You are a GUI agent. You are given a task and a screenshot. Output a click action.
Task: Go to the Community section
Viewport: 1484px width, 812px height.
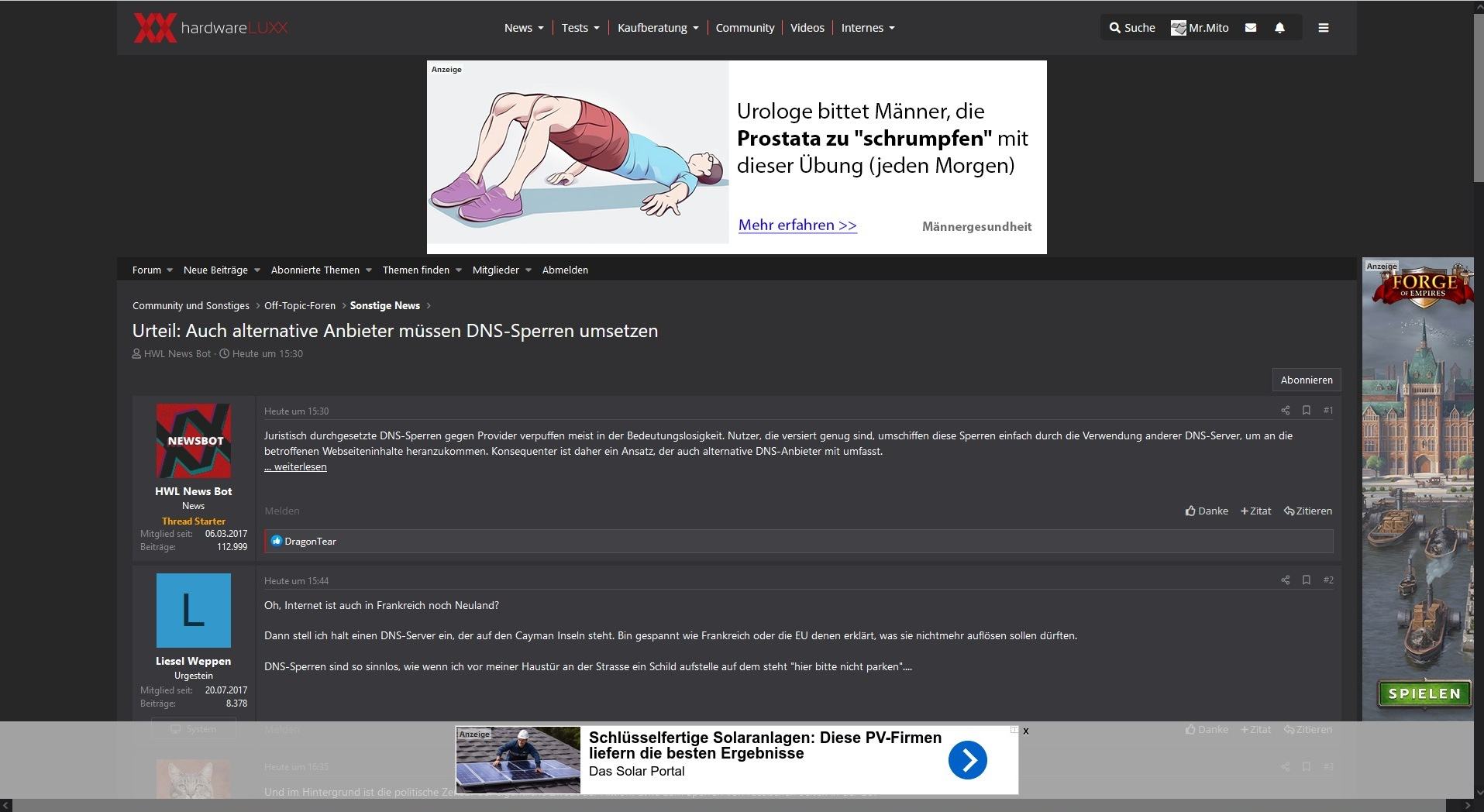745,28
